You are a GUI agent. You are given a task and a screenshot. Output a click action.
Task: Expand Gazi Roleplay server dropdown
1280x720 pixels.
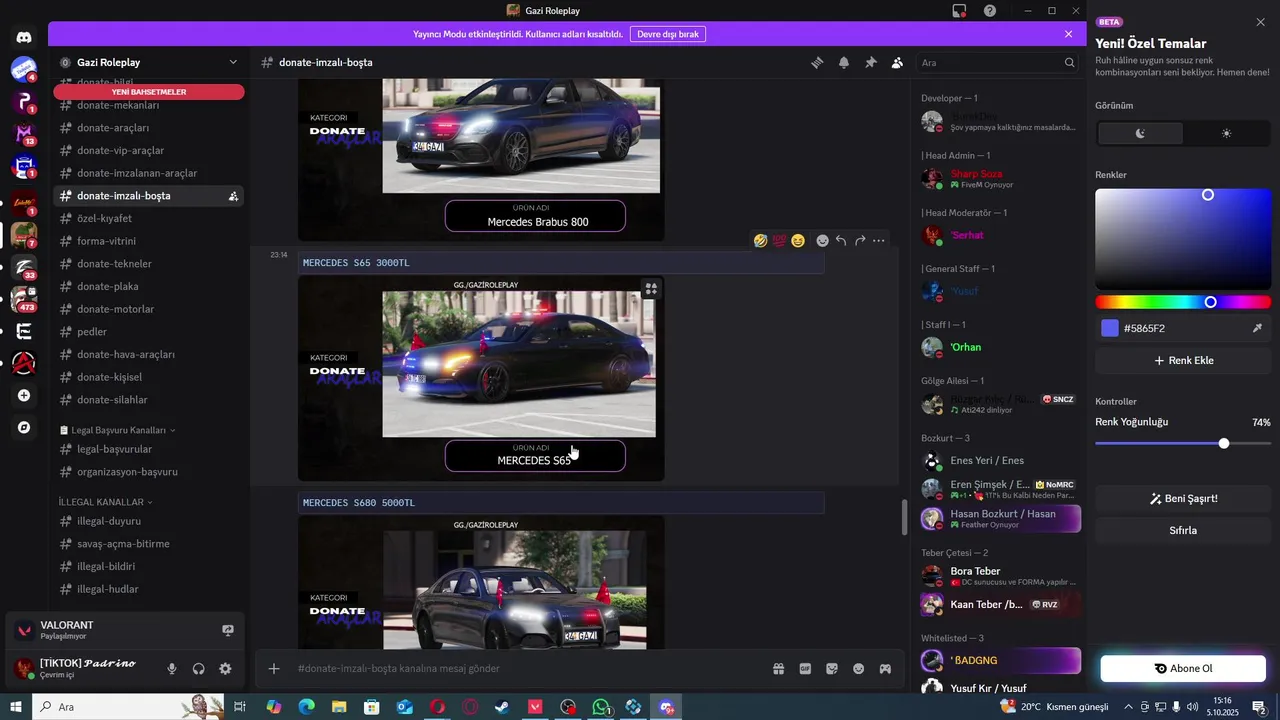click(x=233, y=62)
